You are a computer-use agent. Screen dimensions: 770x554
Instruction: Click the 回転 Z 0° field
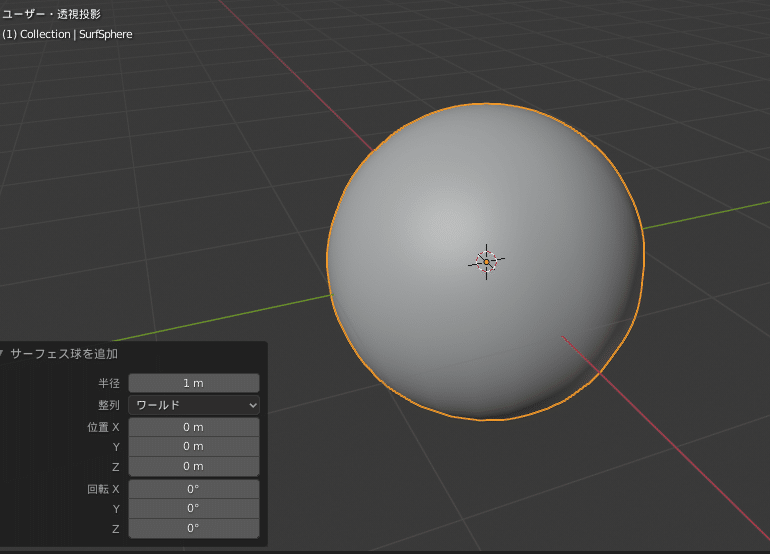[194, 528]
